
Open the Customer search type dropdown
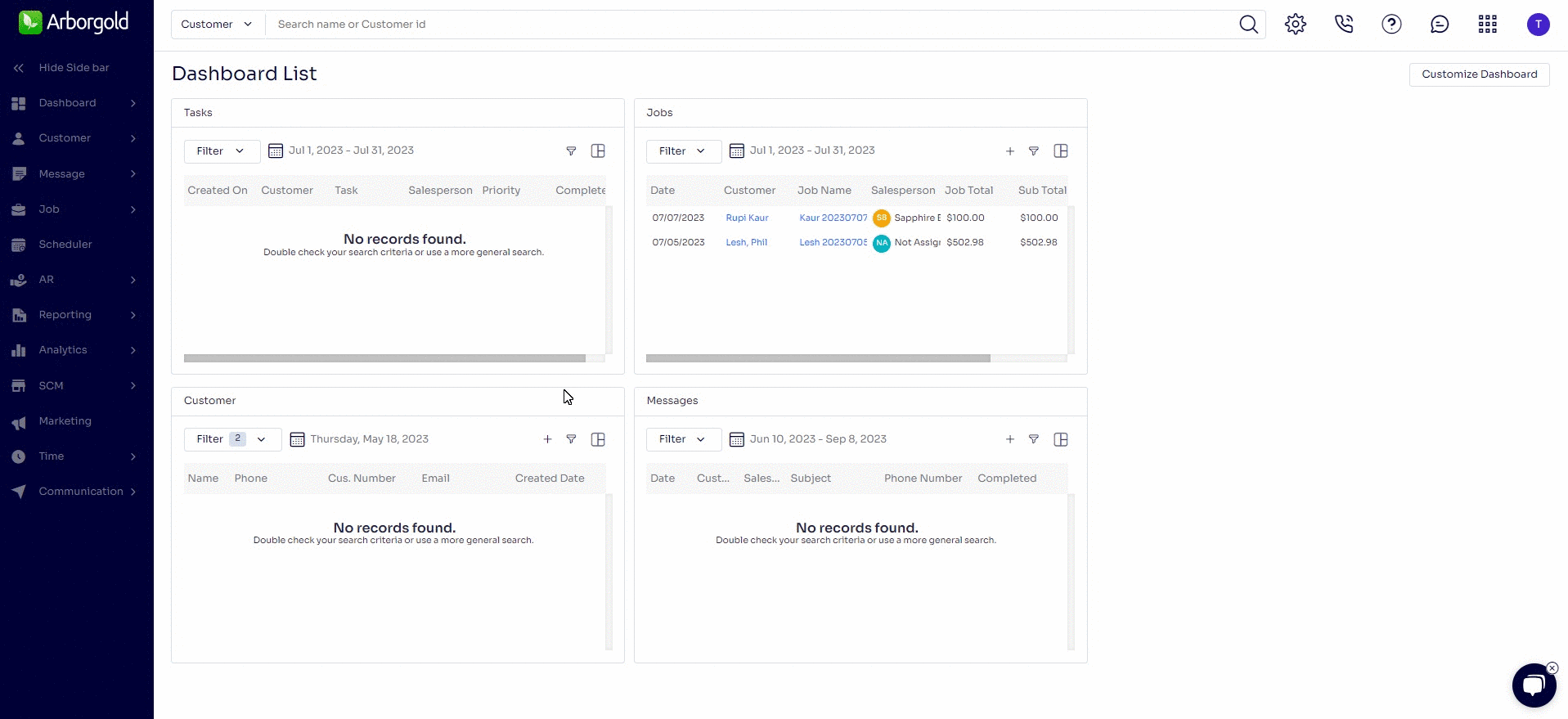click(217, 25)
